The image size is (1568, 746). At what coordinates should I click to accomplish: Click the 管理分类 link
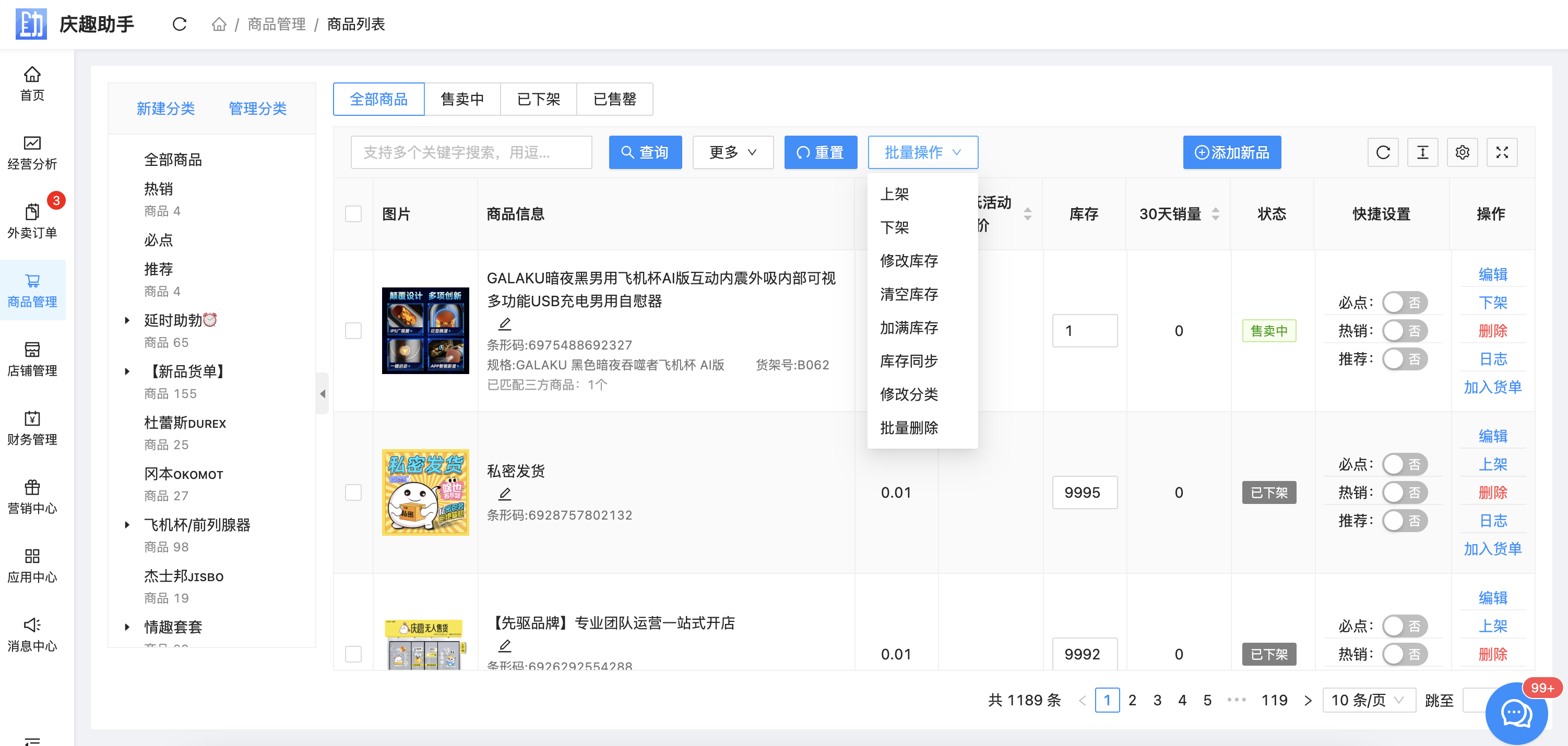pyautogui.click(x=257, y=109)
